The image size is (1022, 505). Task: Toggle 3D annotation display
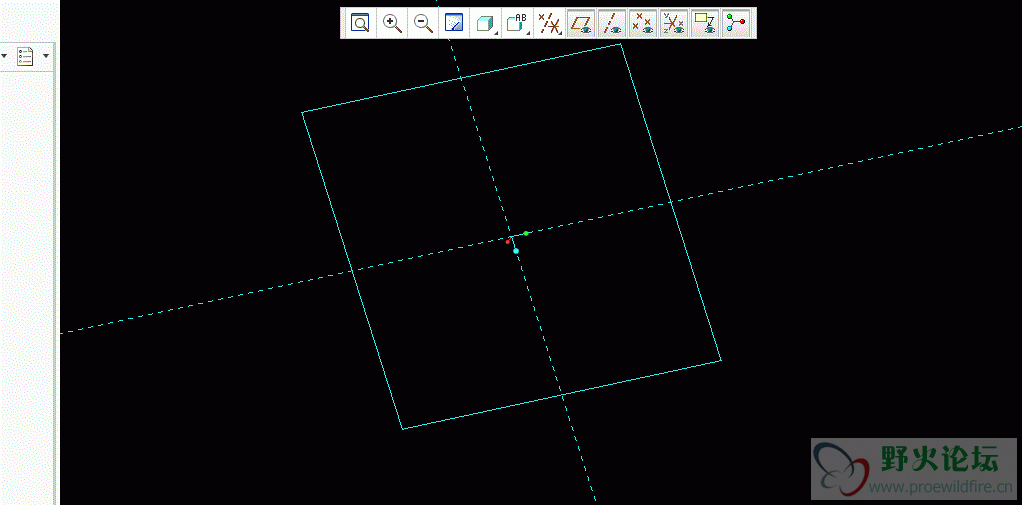(x=705, y=23)
